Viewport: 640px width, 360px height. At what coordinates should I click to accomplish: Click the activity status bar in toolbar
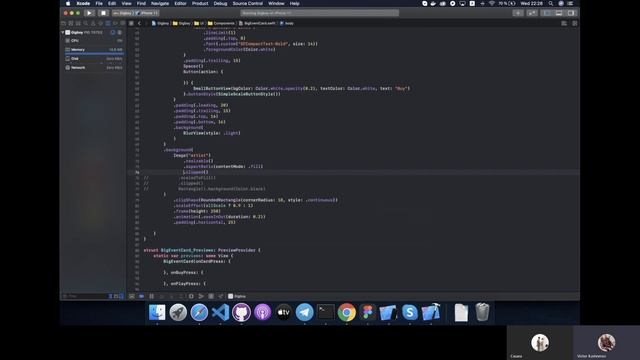tap(319, 13)
